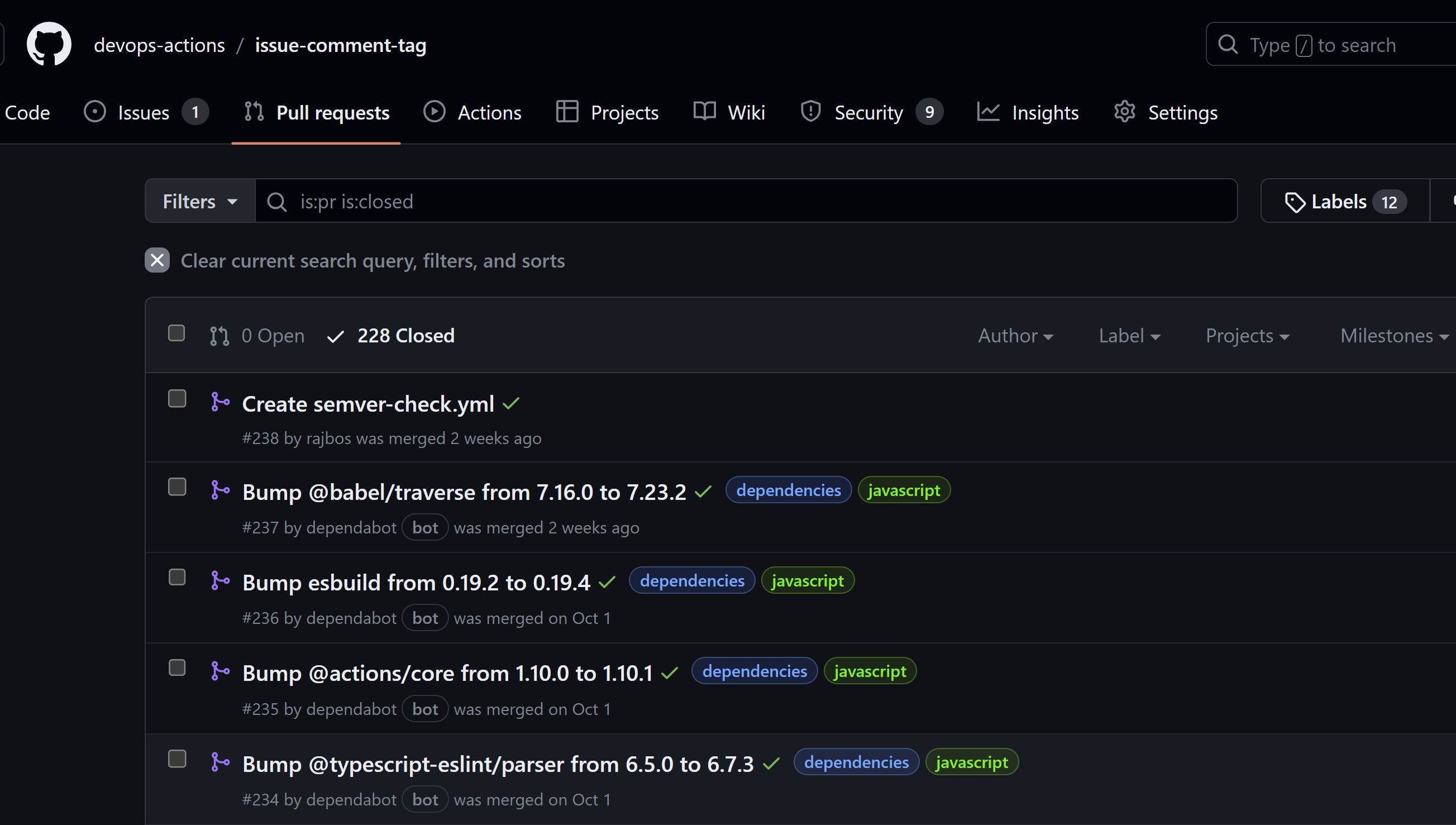Click merged icon for Bump @actions/core PR
1456x825 pixels.
220,671
